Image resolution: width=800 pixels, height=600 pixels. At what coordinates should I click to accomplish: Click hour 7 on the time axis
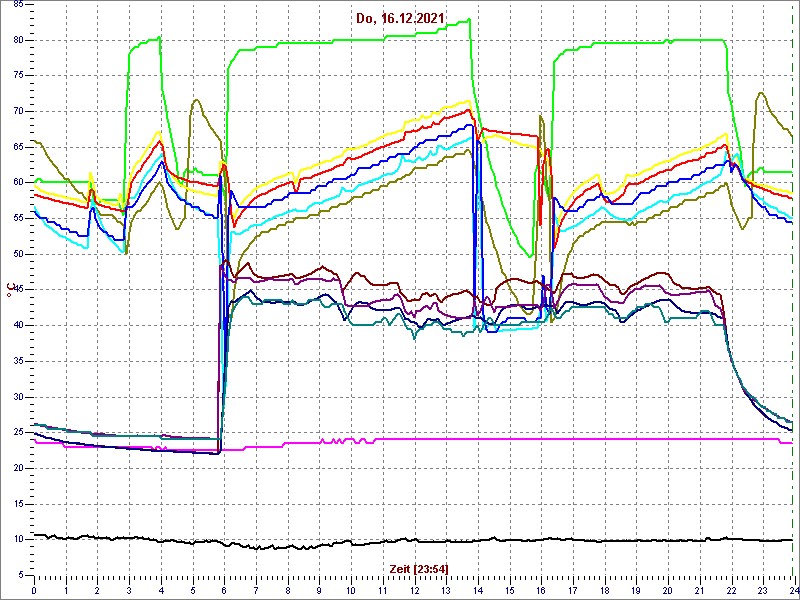pos(256,591)
